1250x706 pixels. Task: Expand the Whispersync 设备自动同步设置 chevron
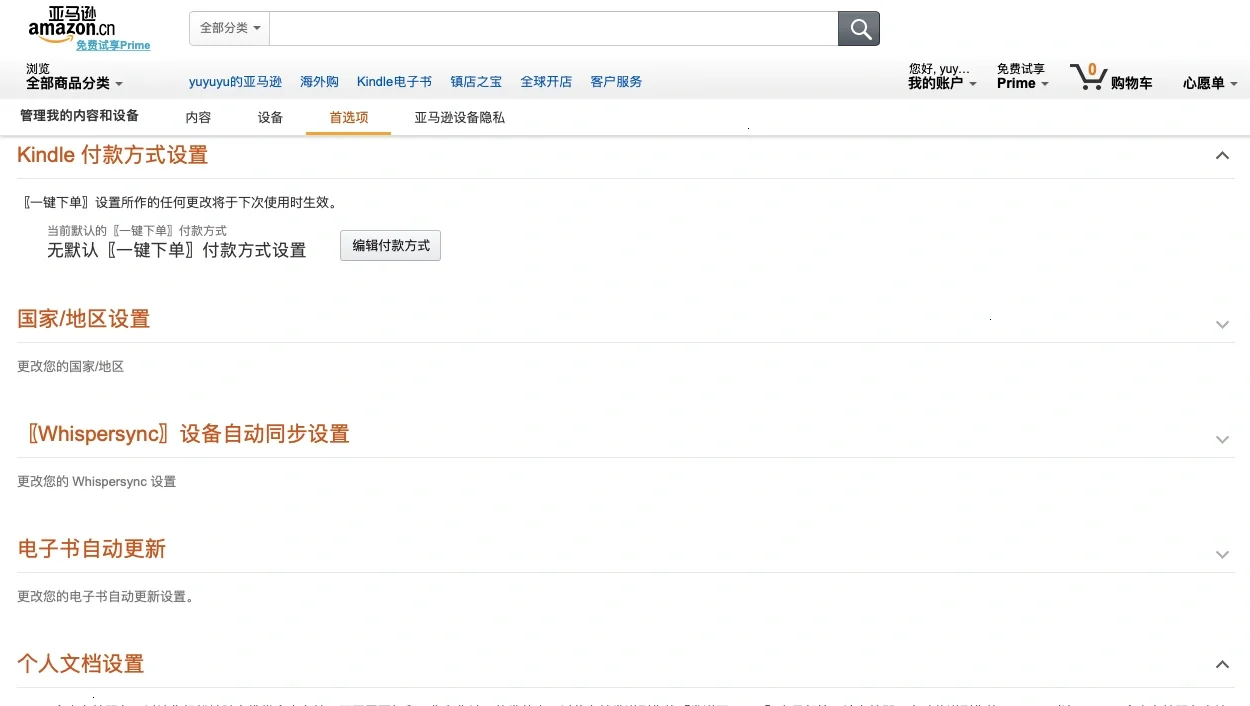[1222, 439]
